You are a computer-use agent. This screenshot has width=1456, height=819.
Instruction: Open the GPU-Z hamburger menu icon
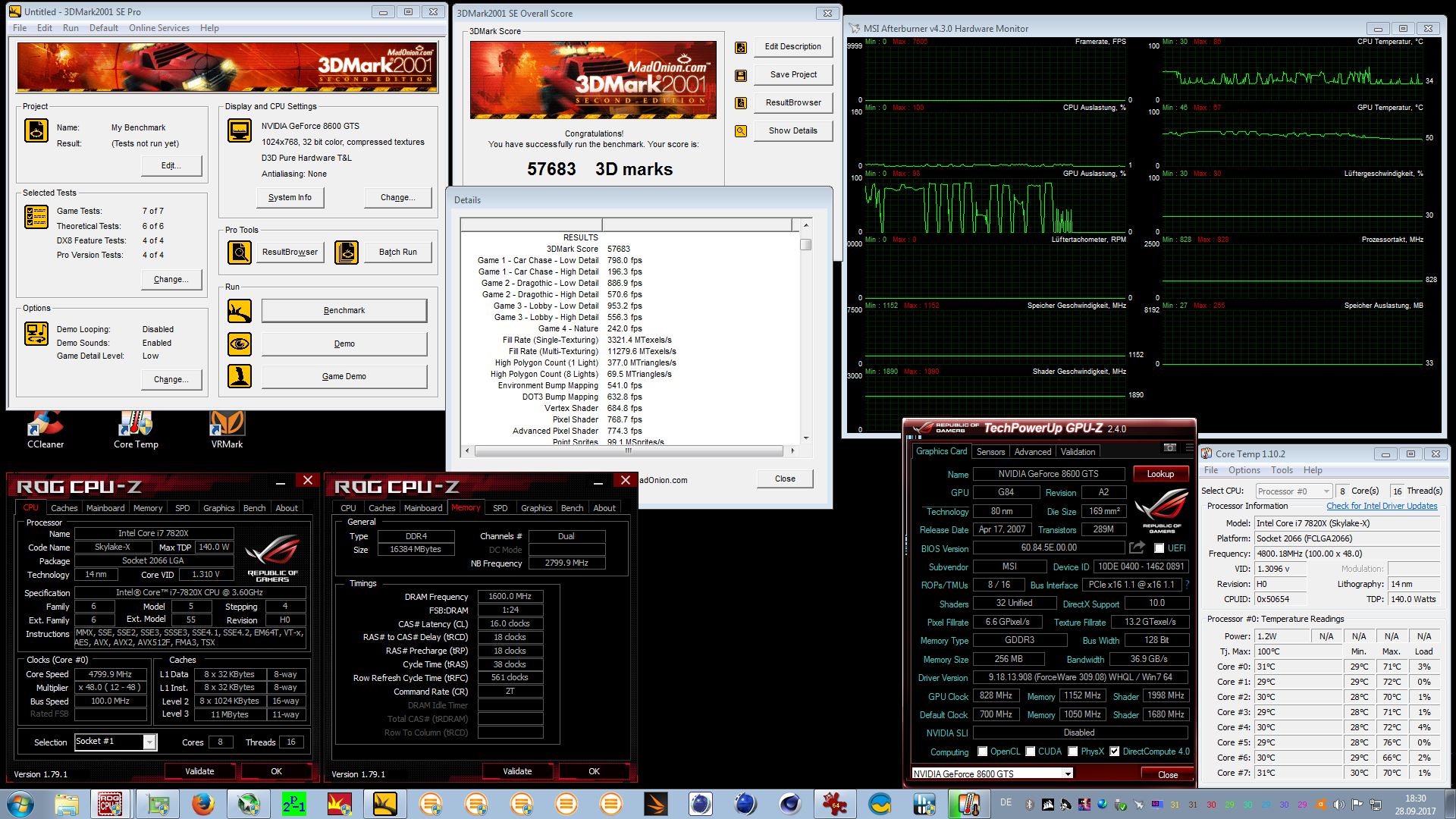click(1188, 447)
